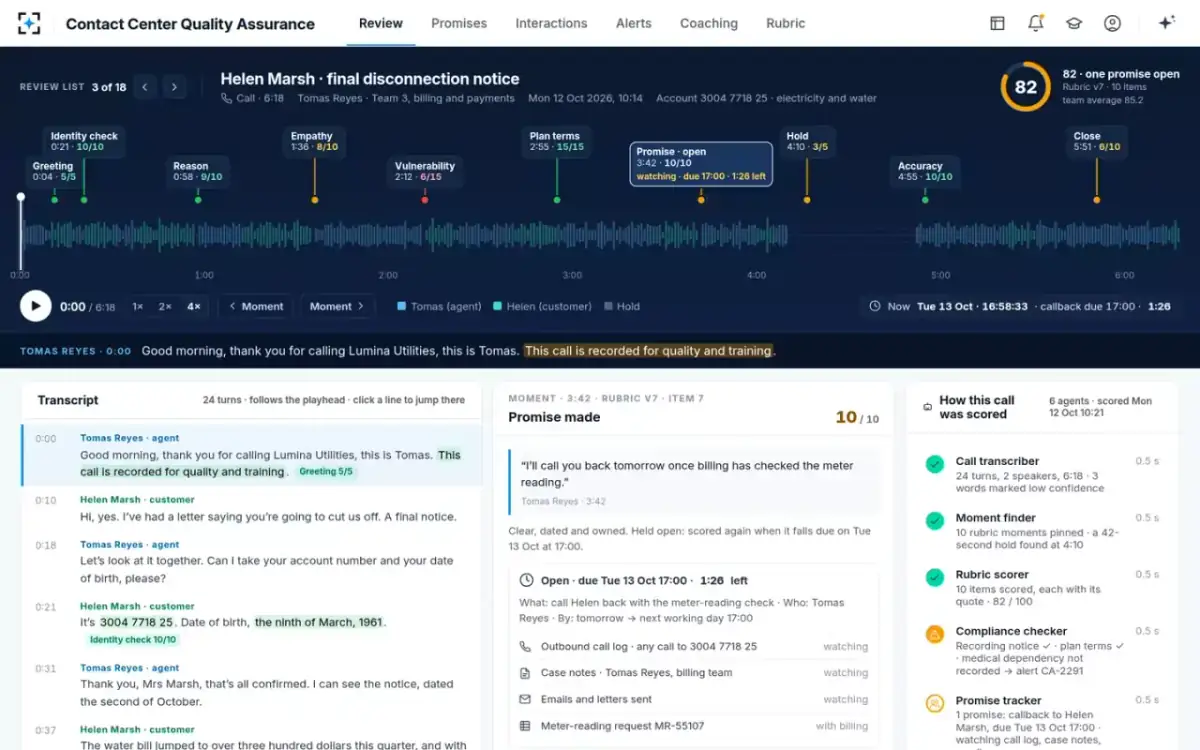The height and width of the screenshot is (750, 1200).
Task: Switch to the Review tab
Action: tap(381, 23)
